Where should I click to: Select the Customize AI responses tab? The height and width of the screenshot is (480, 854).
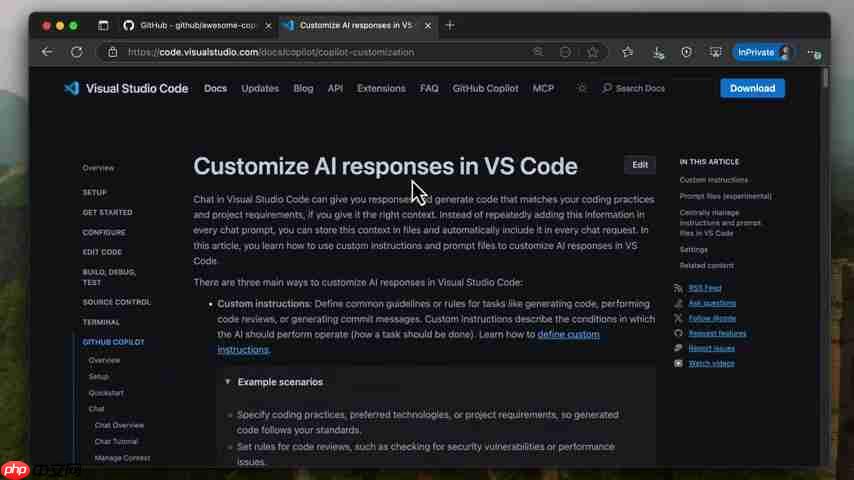[356, 26]
